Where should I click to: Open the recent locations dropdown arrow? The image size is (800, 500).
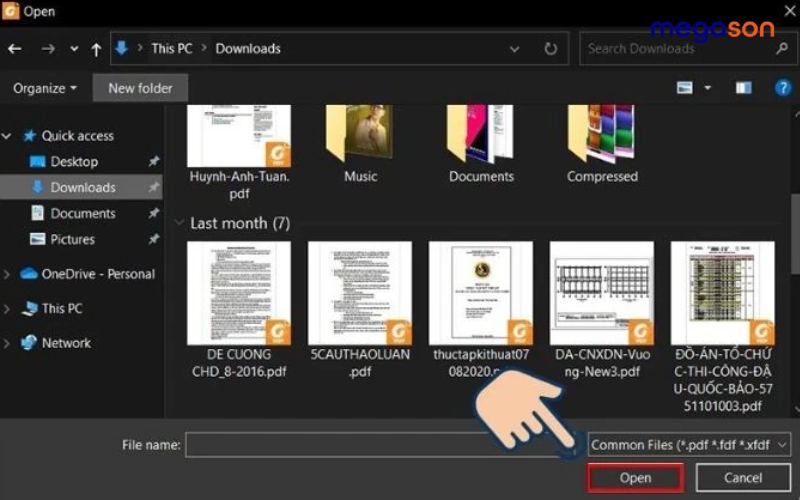[74, 49]
